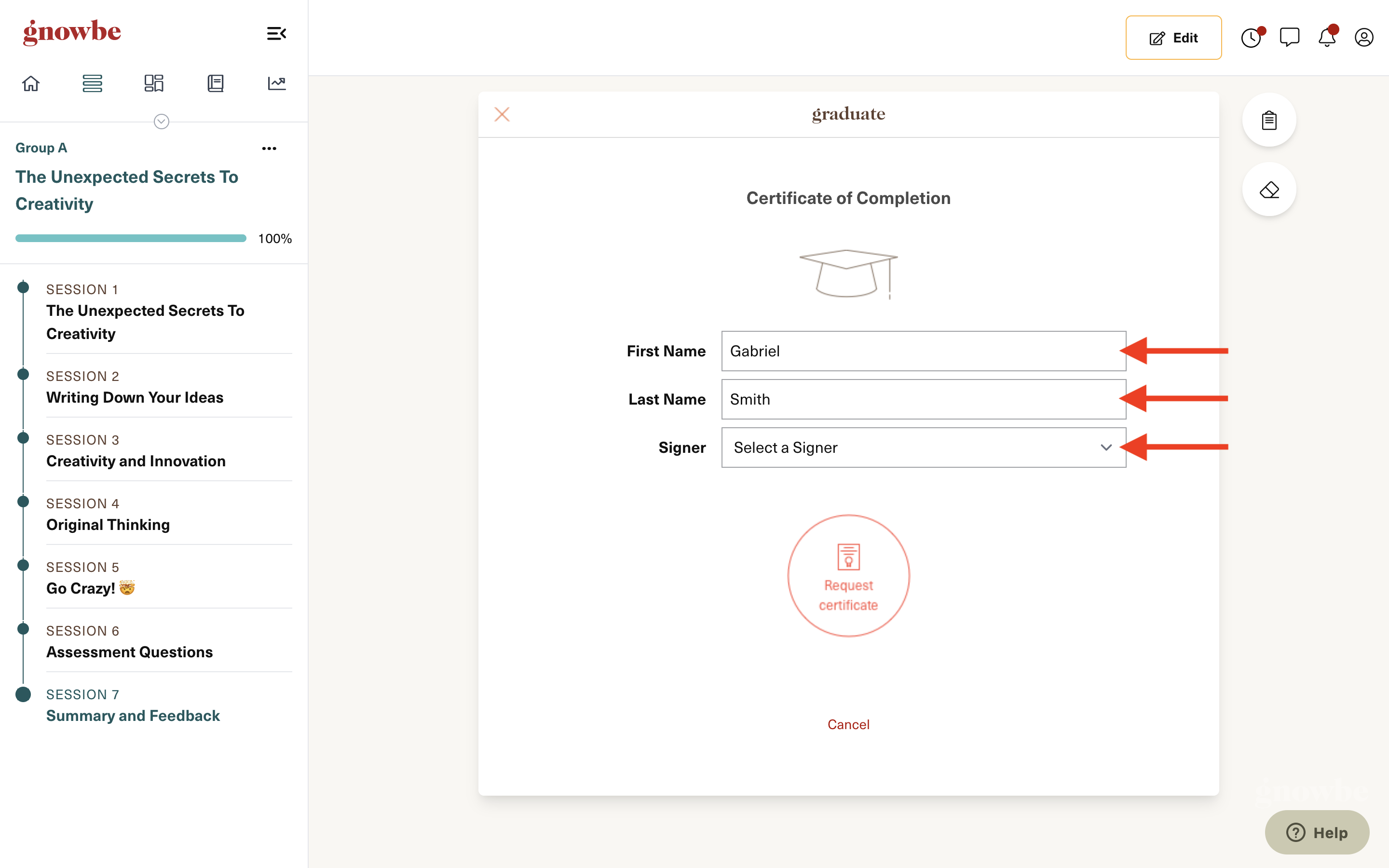Open Session 1 The Unexpected Secrets To Creativity

tap(169, 312)
